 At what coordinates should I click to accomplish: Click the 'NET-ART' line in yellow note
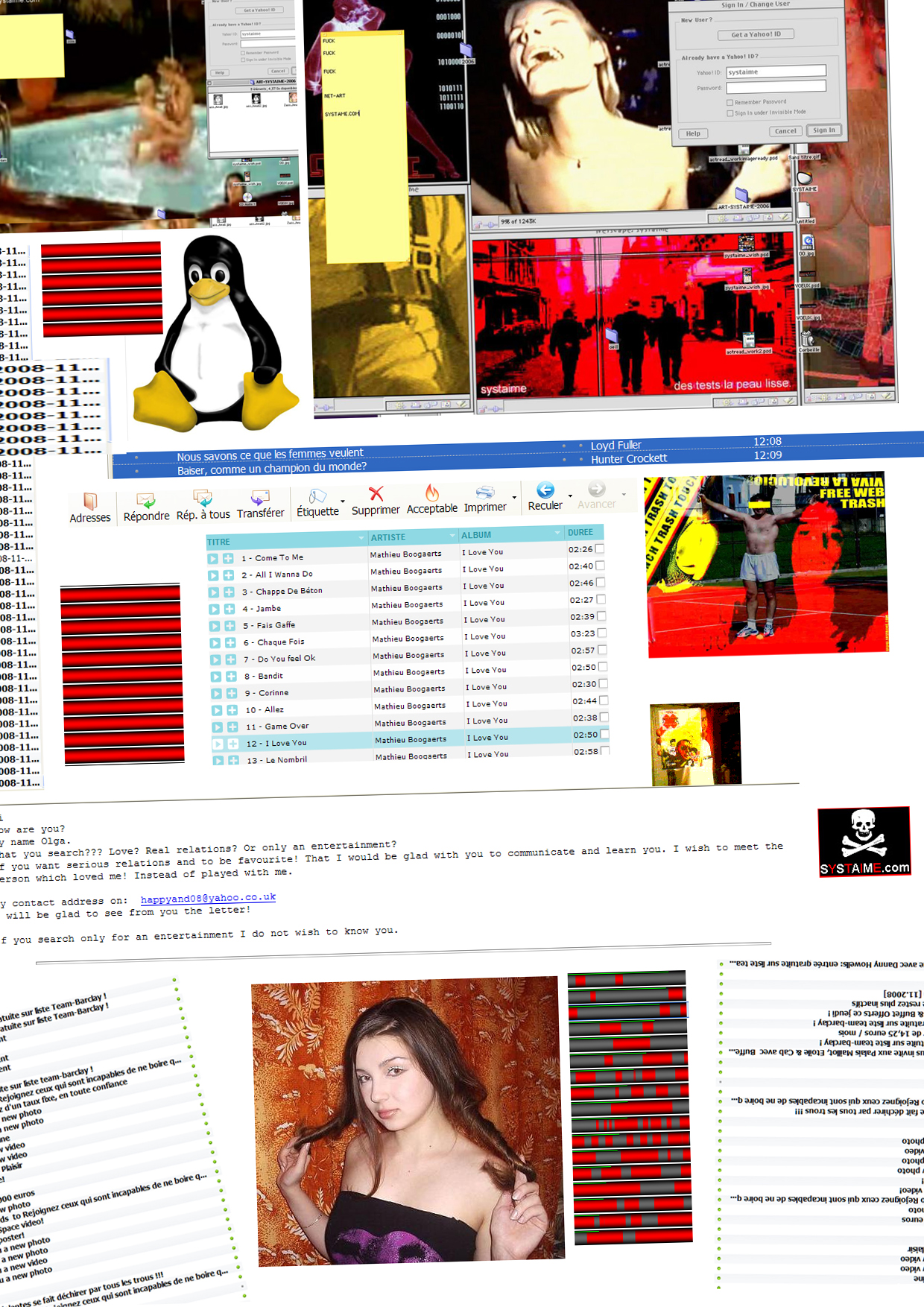coord(335,95)
